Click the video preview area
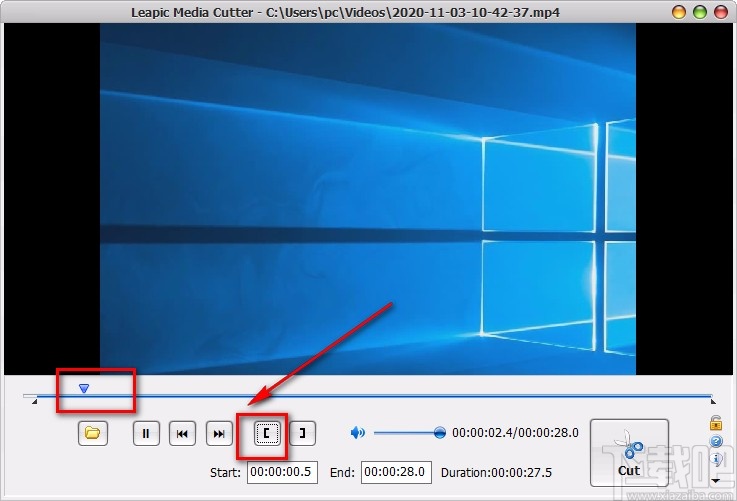The width and height of the screenshot is (737, 501). tap(368, 199)
